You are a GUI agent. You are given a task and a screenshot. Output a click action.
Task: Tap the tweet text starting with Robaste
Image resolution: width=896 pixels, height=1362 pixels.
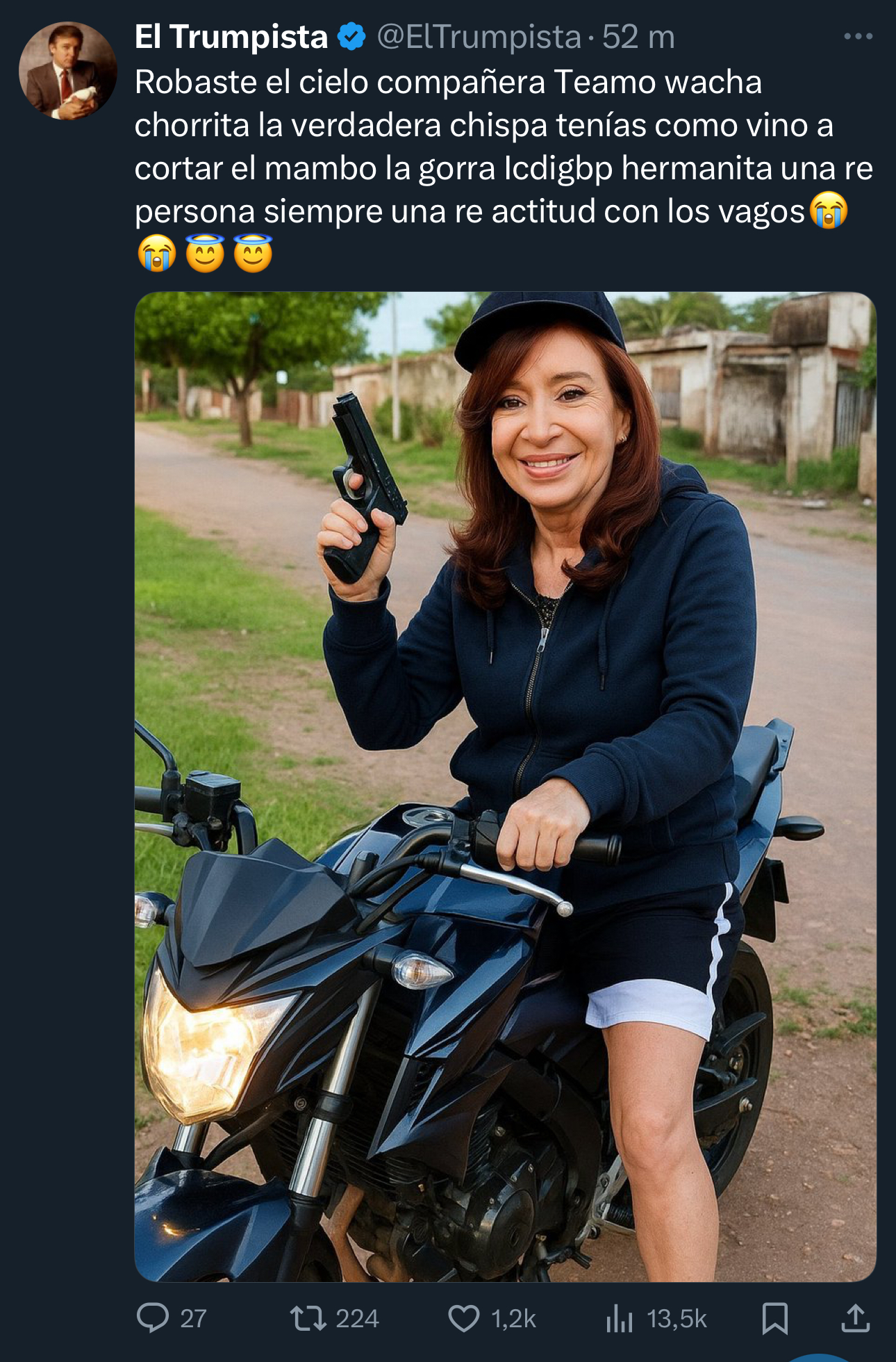504,167
